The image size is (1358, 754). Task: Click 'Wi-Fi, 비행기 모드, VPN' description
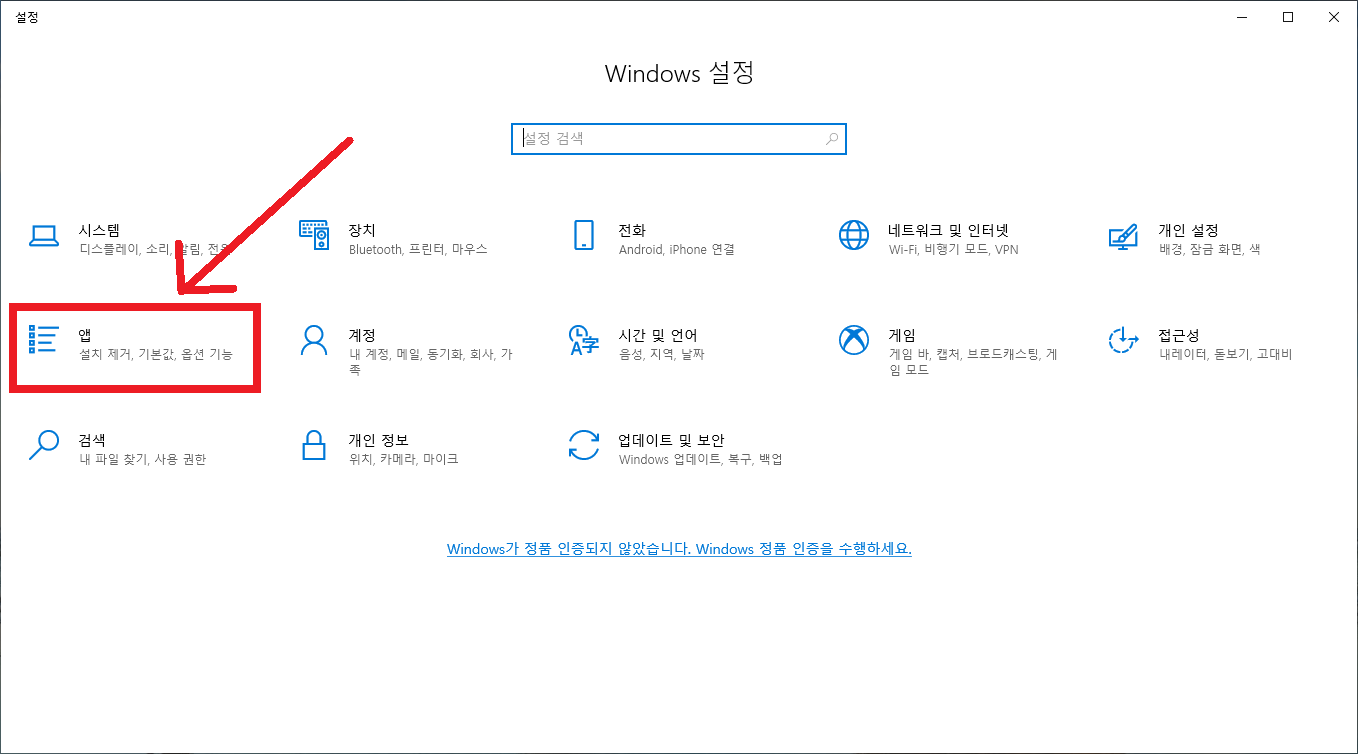coord(954,249)
